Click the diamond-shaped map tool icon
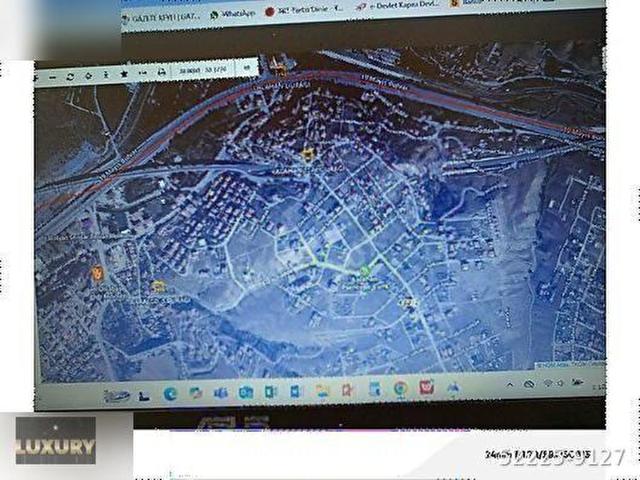 [88, 76]
